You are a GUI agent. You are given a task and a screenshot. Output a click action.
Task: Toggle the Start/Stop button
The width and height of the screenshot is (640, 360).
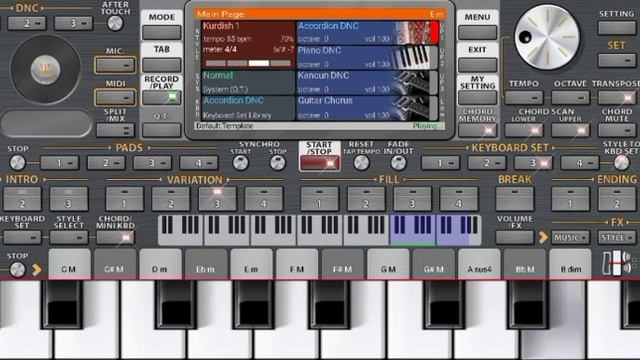tap(320, 163)
